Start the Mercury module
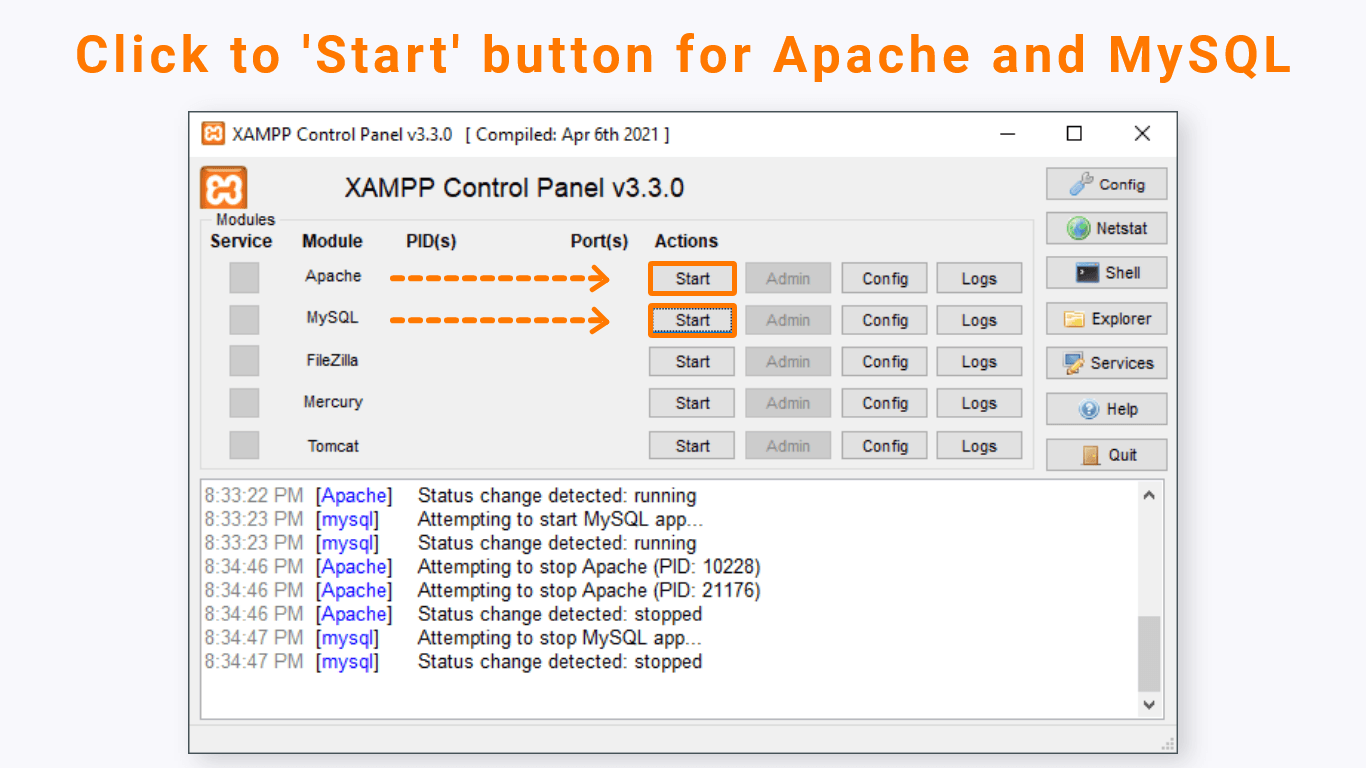 [x=692, y=403]
